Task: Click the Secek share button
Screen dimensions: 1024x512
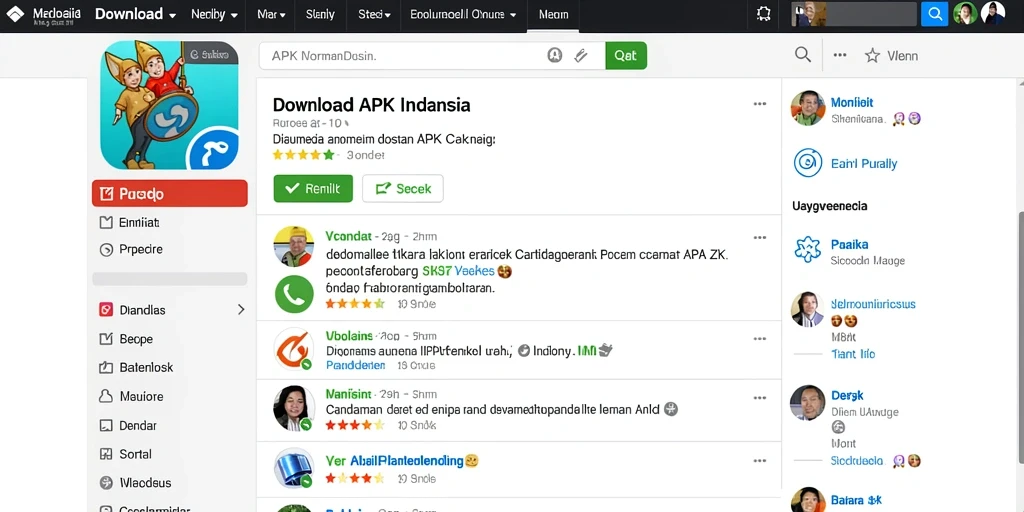Action: point(403,189)
